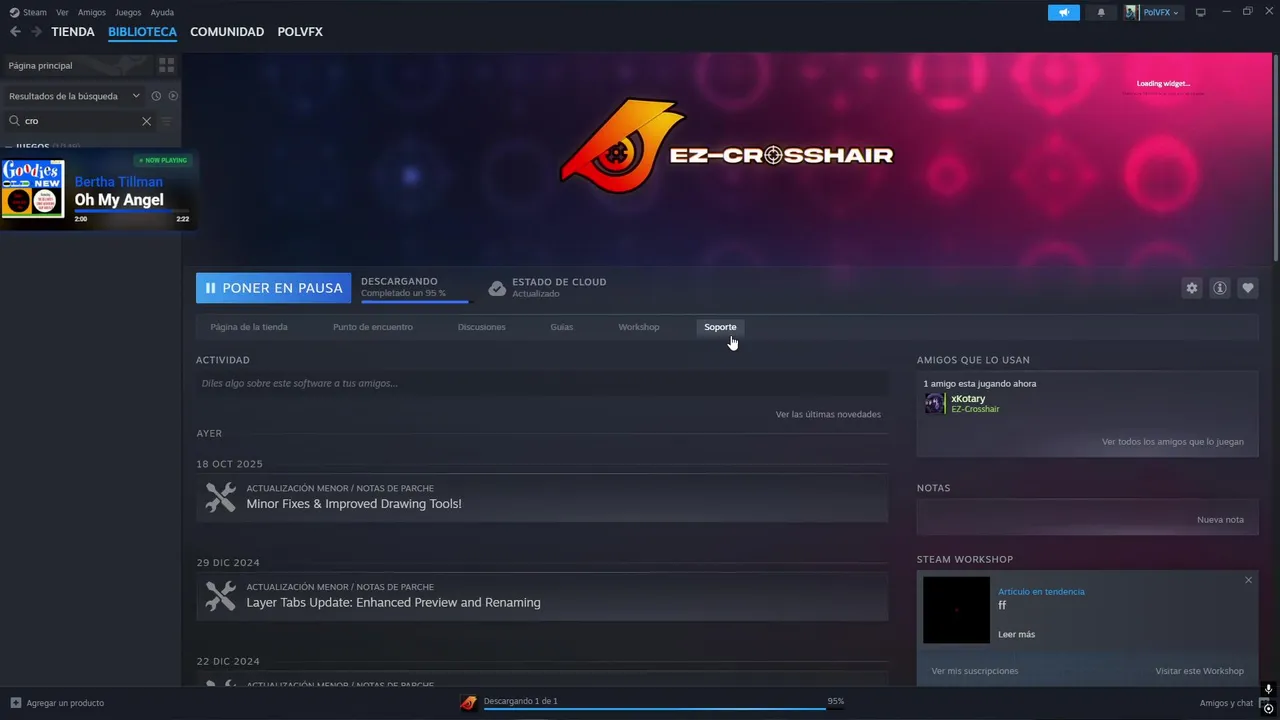Click Nueva nota to add a note
This screenshot has width=1280, height=720.
pos(1220,520)
